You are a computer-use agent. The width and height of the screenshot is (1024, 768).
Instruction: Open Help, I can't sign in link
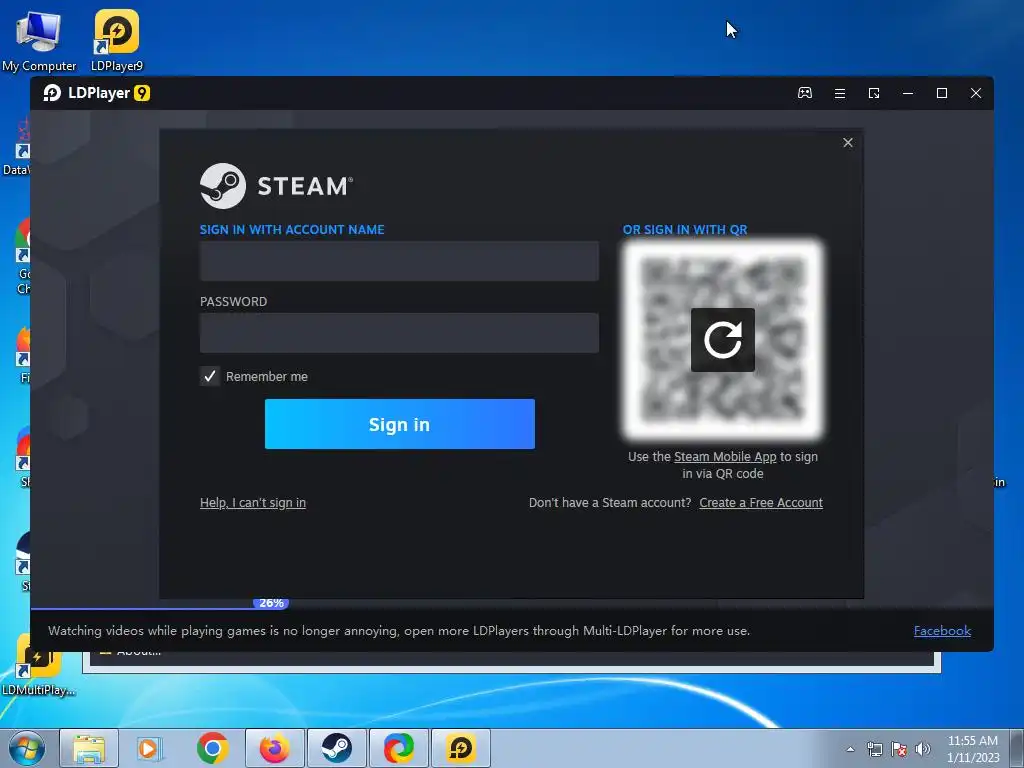click(253, 503)
